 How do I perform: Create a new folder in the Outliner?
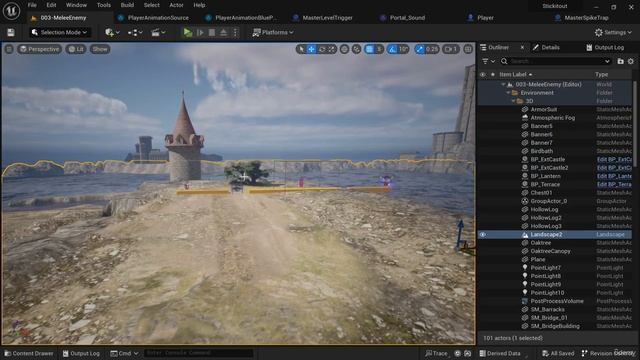click(x=620, y=61)
